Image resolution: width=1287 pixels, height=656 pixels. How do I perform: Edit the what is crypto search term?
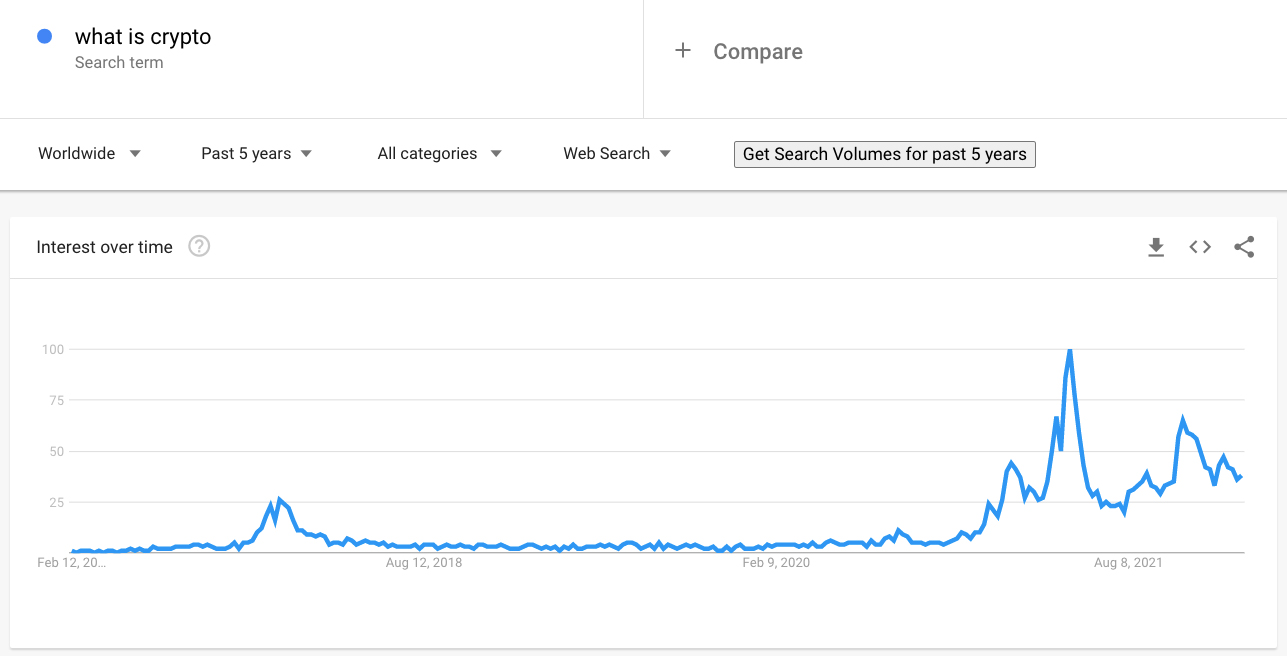coord(143,37)
